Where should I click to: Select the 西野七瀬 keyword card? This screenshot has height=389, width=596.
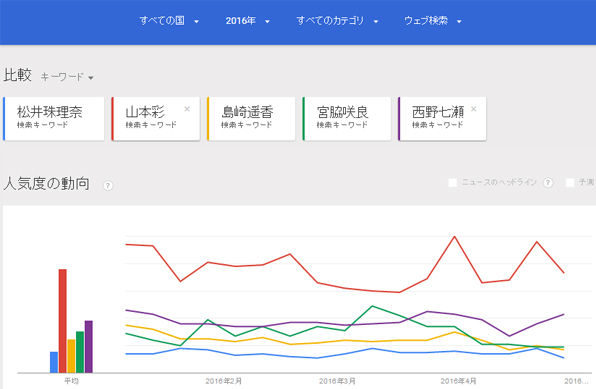[x=442, y=119]
